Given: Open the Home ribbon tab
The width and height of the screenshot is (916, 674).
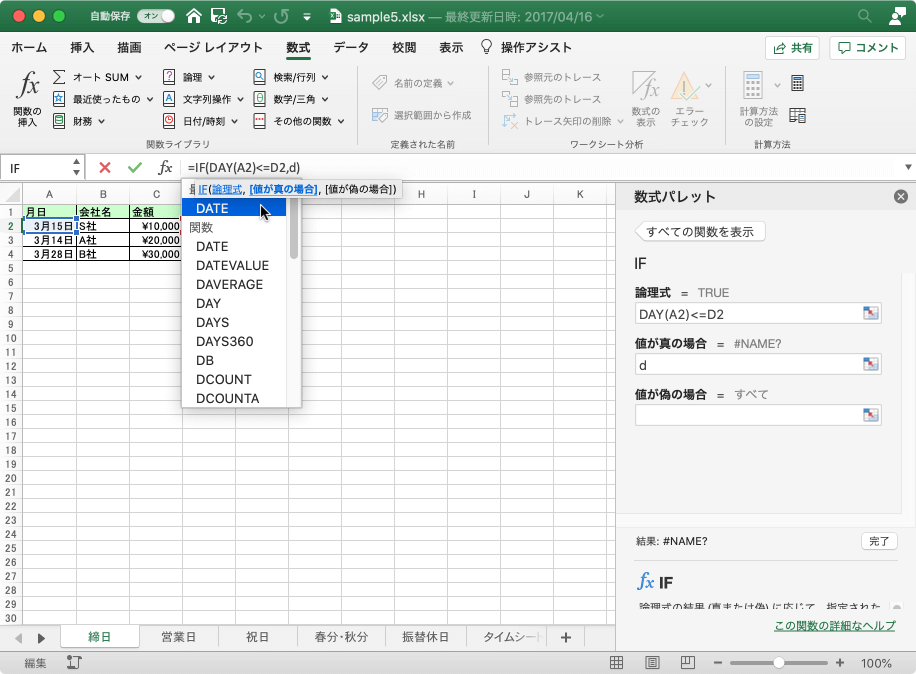Looking at the screenshot, I should tap(29, 47).
